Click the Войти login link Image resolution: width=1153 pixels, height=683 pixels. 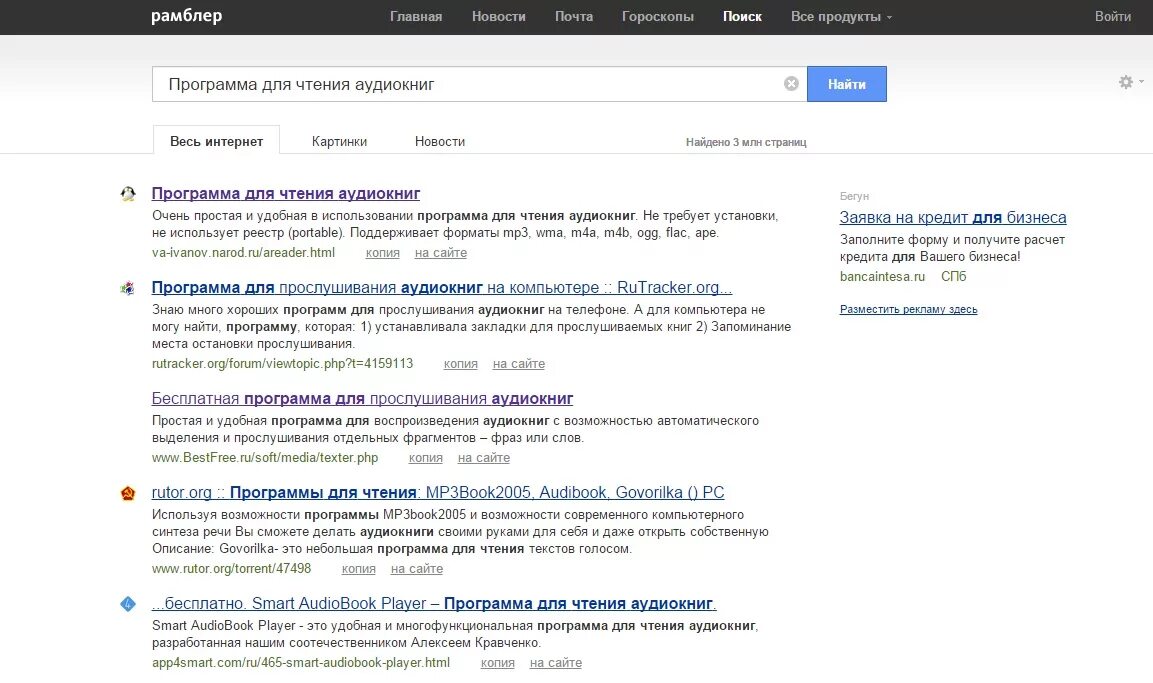pyautogui.click(x=1113, y=16)
